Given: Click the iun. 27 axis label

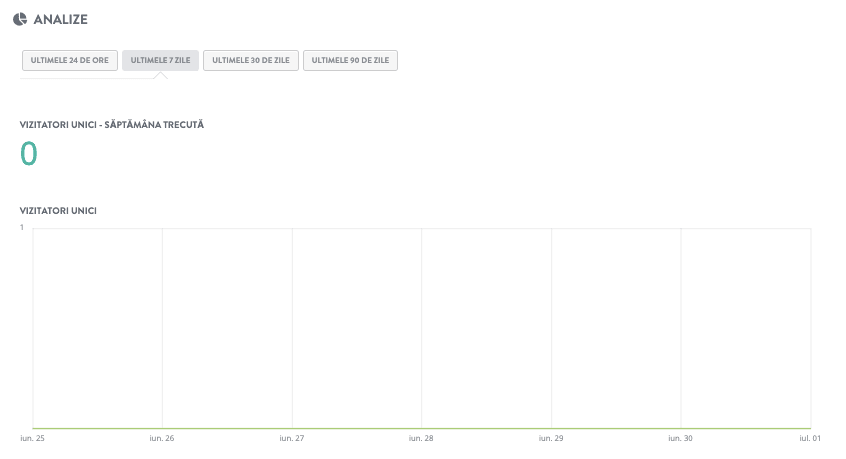Looking at the screenshot, I should point(292,438).
